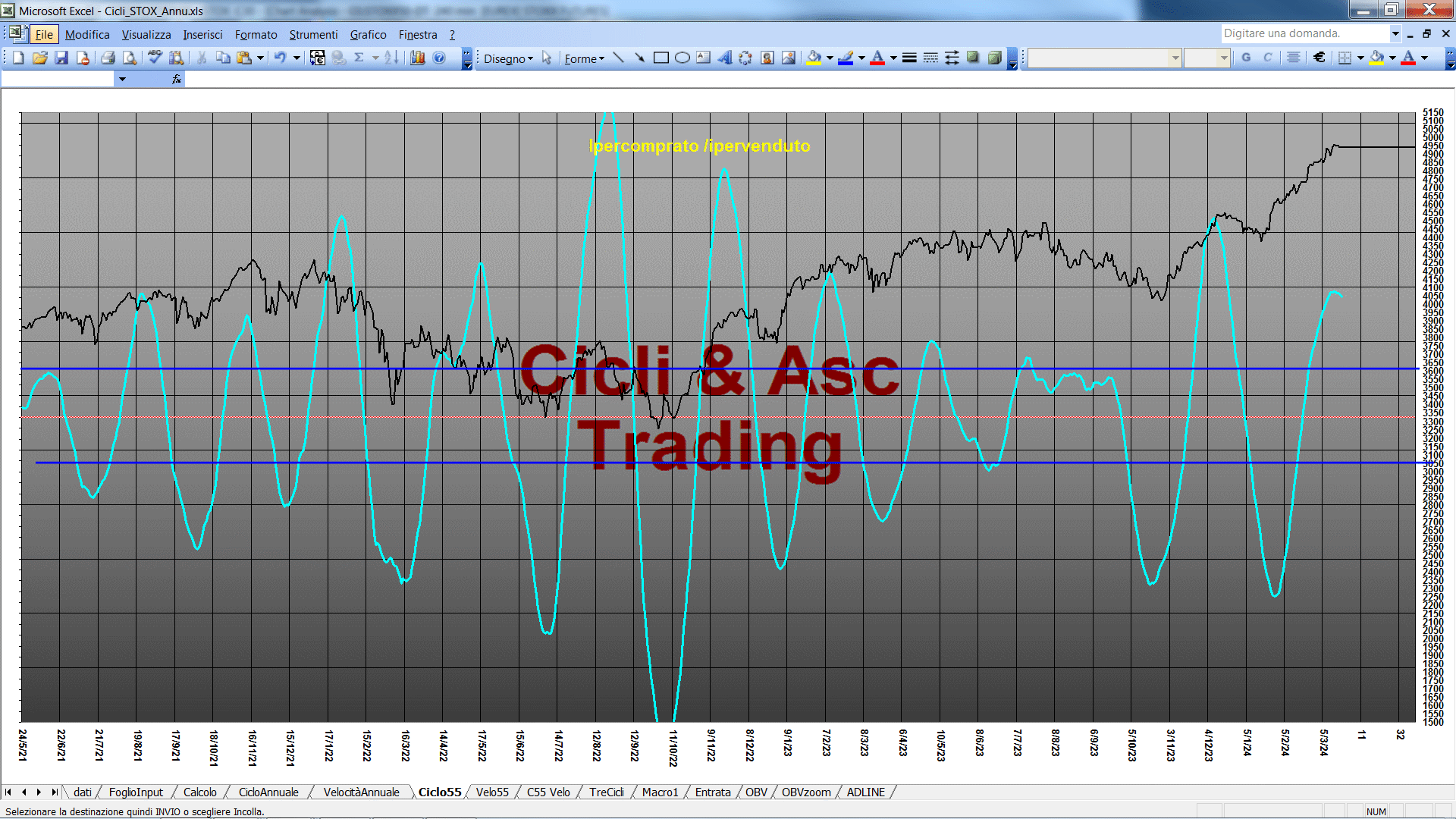1456x819 pixels.
Task: Insert Picture from file icon
Action: click(789, 58)
